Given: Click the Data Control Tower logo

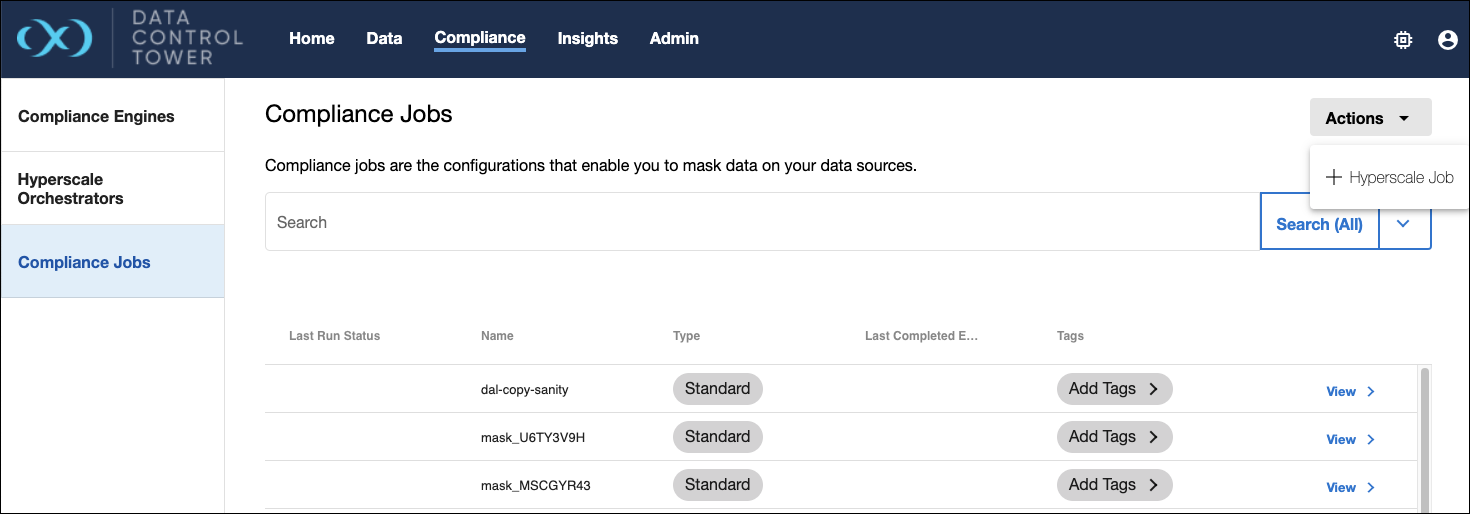Looking at the screenshot, I should point(130,38).
